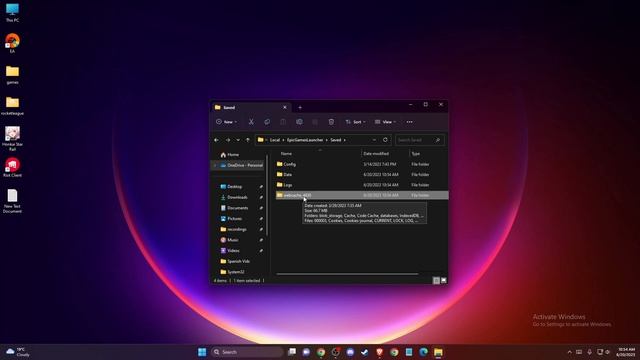Open the Windows Start button
The width and height of the screenshot is (640, 360).
(202, 352)
